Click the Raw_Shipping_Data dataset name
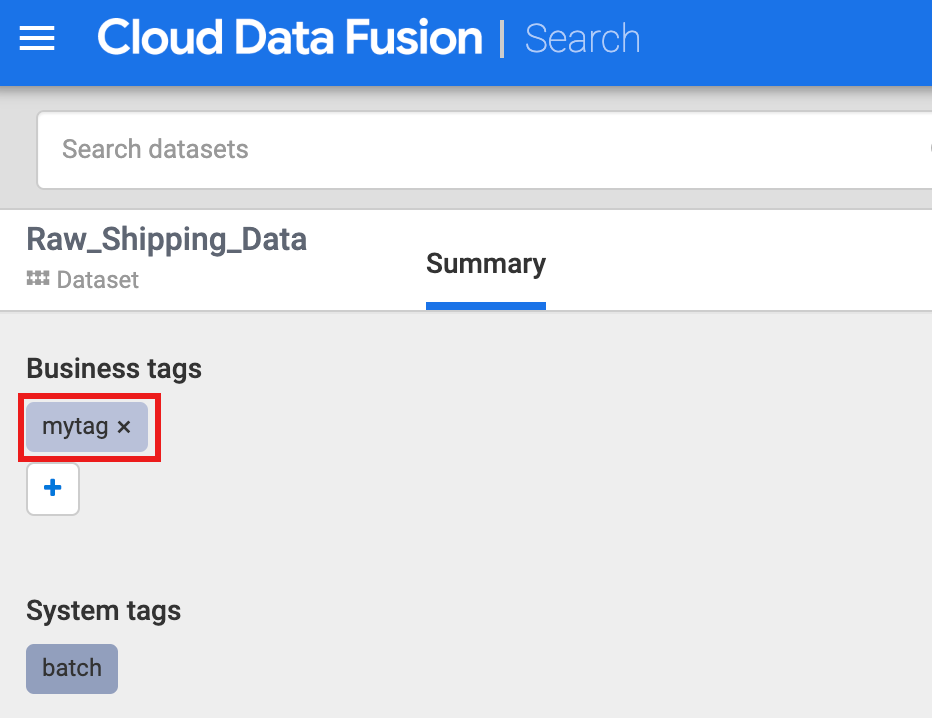The width and height of the screenshot is (932, 718). [166, 240]
